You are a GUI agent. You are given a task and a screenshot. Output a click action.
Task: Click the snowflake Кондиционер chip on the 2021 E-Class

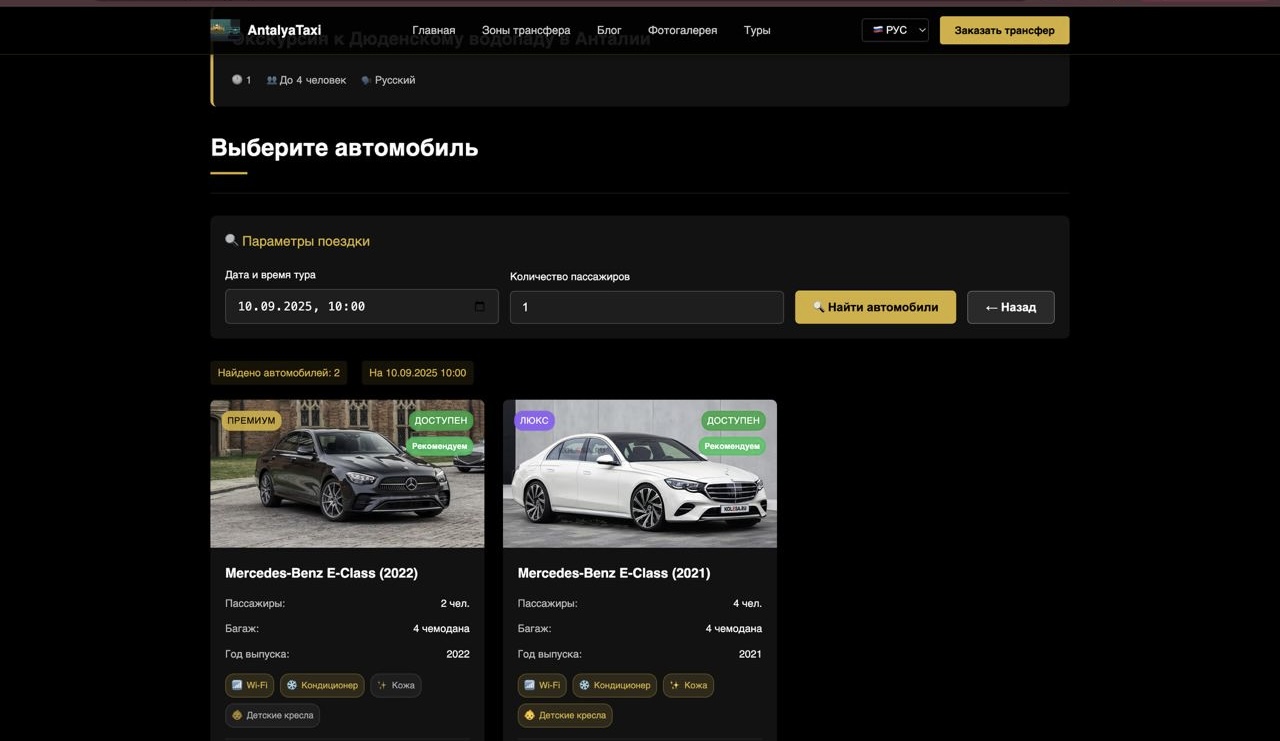tap(614, 685)
